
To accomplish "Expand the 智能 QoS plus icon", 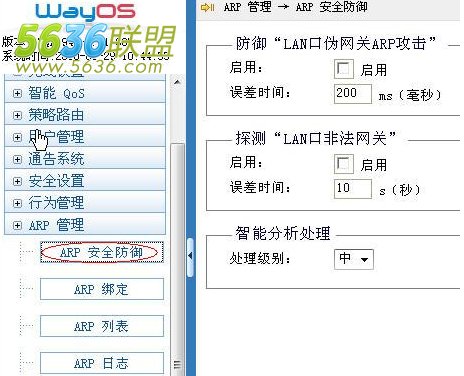I will [17, 93].
